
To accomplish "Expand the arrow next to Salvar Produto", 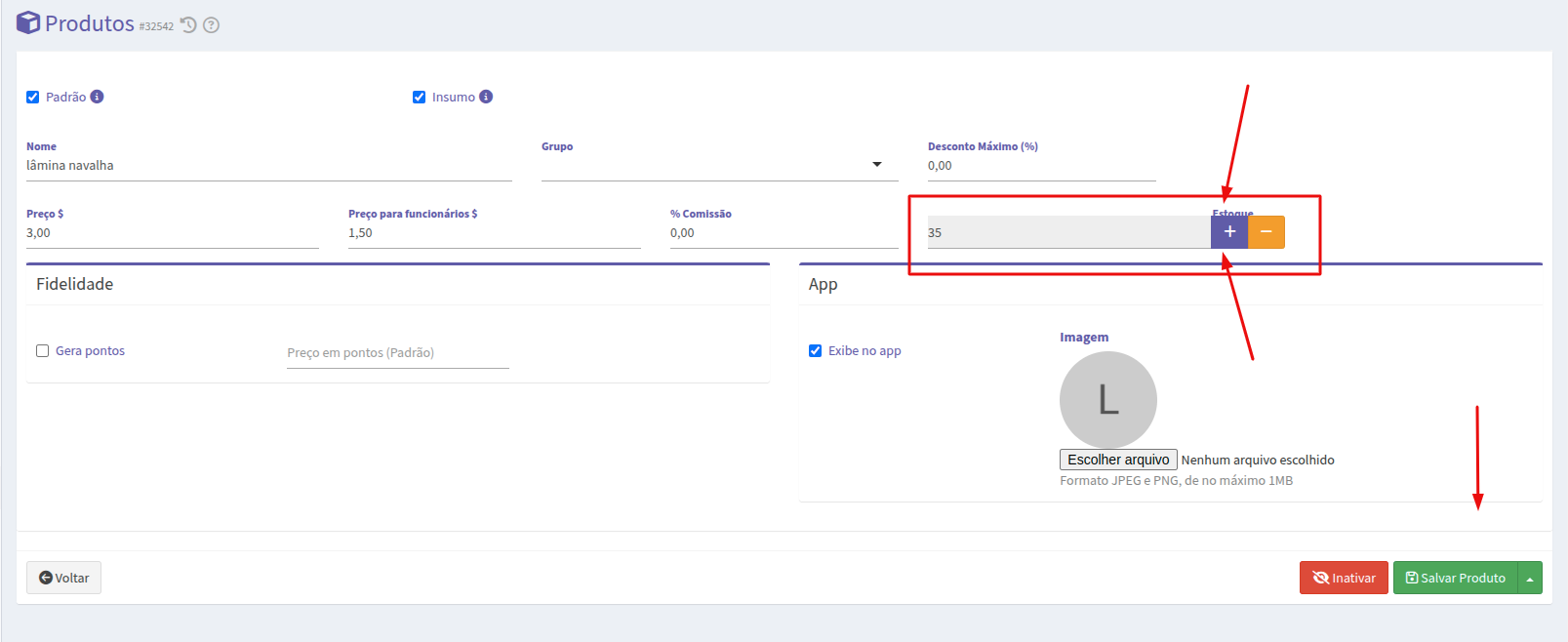I will tap(1530, 578).
